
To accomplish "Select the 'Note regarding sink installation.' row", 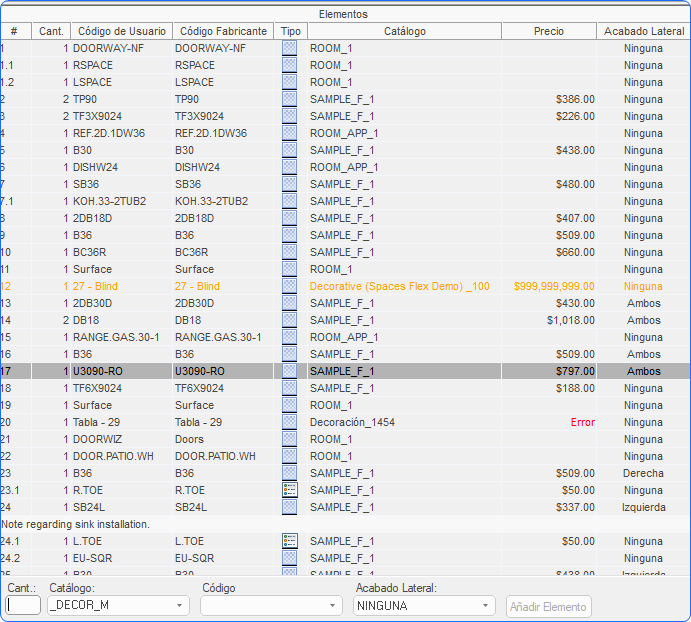I will point(345,524).
